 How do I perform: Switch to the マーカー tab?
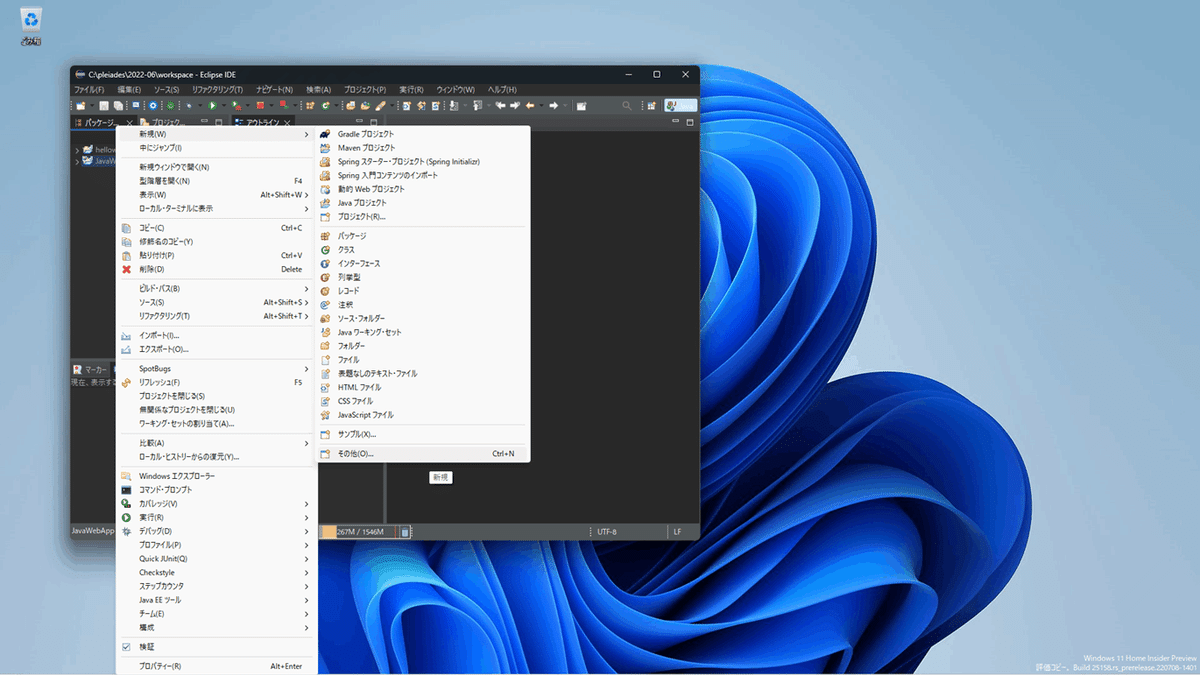point(90,369)
